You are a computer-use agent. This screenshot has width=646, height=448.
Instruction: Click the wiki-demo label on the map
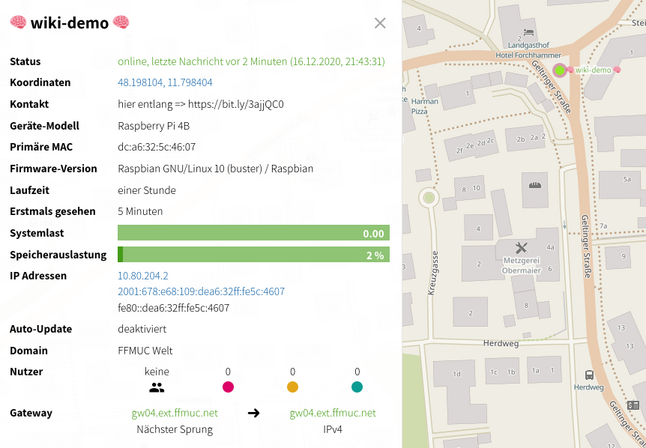pos(593,70)
